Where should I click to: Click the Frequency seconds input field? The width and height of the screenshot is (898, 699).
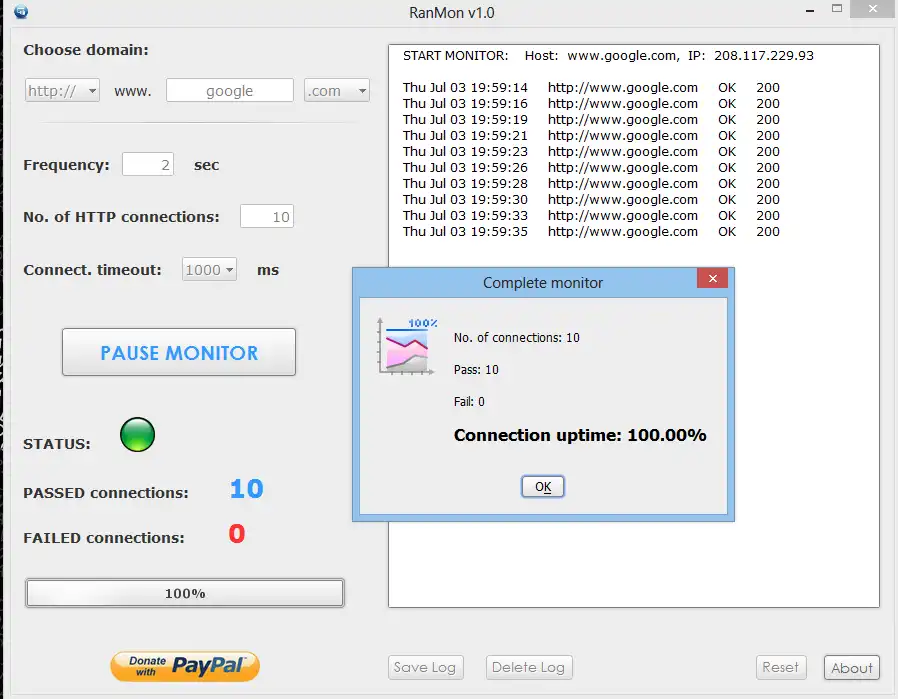[148, 165]
